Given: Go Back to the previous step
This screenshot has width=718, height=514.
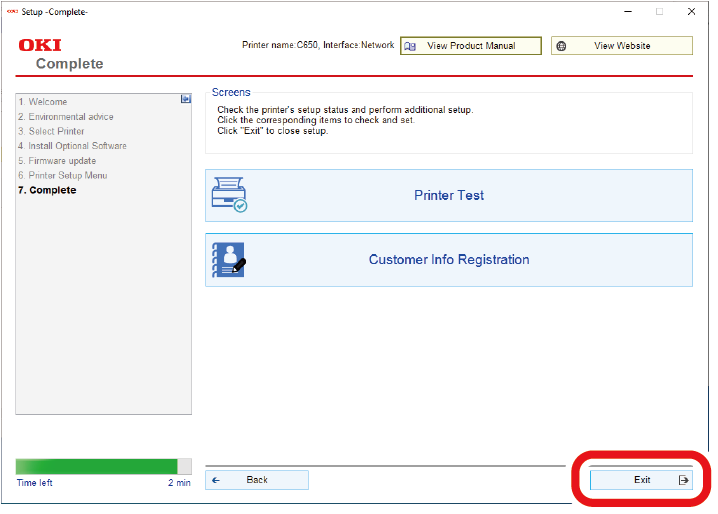Looking at the screenshot, I should tap(257, 480).
